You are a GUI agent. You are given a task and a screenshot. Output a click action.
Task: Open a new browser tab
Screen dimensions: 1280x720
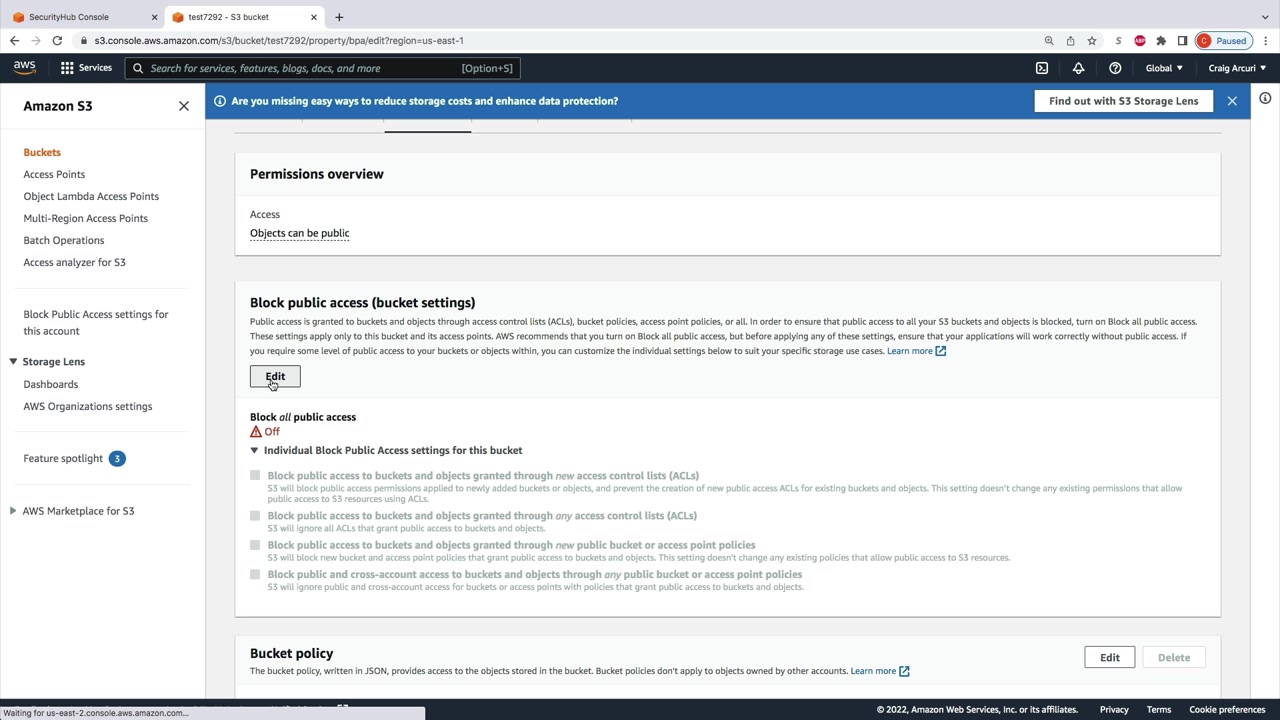click(x=339, y=17)
